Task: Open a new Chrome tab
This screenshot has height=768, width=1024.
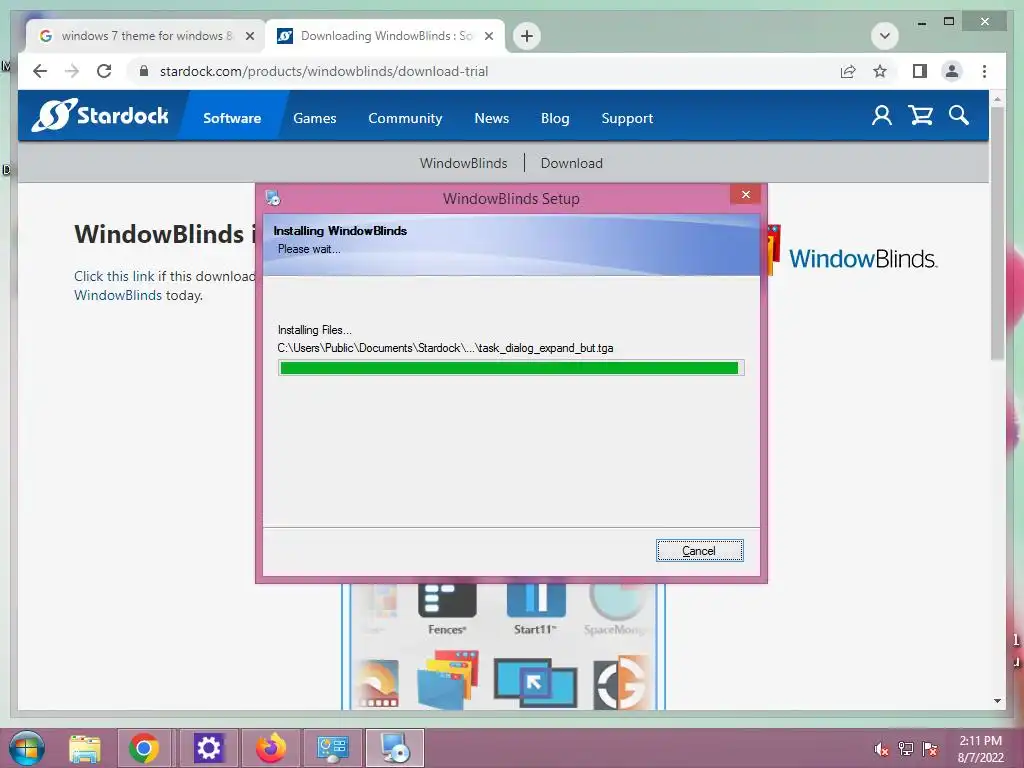Action: click(x=527, y=36)
